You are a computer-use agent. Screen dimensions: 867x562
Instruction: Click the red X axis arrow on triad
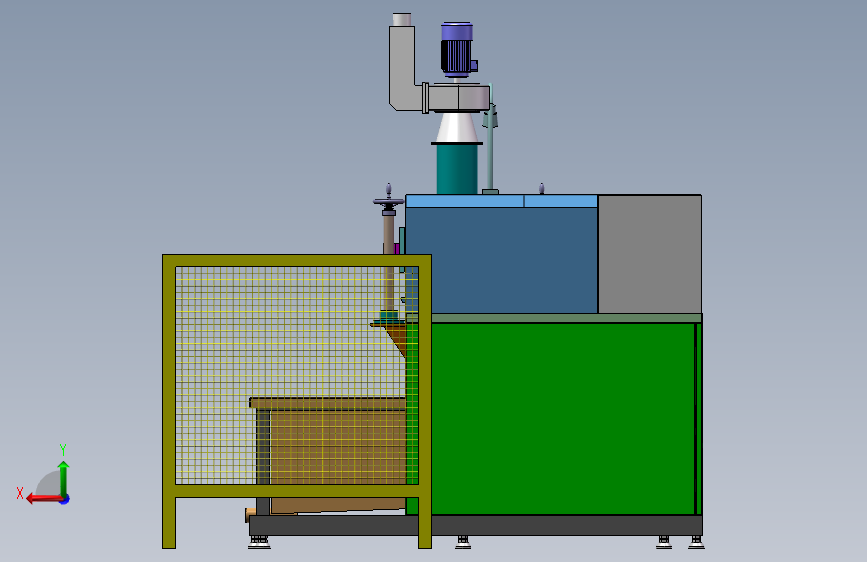pos(43,499)
